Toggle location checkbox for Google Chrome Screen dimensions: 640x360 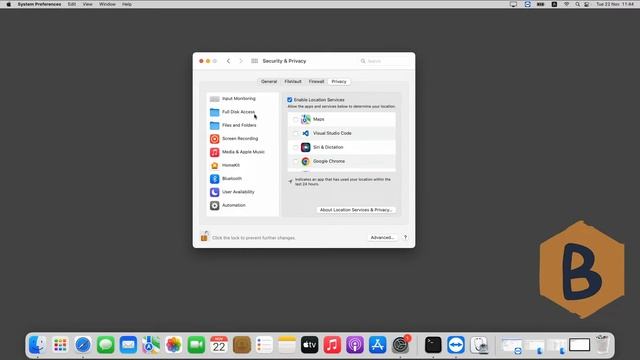pos(296,162)
